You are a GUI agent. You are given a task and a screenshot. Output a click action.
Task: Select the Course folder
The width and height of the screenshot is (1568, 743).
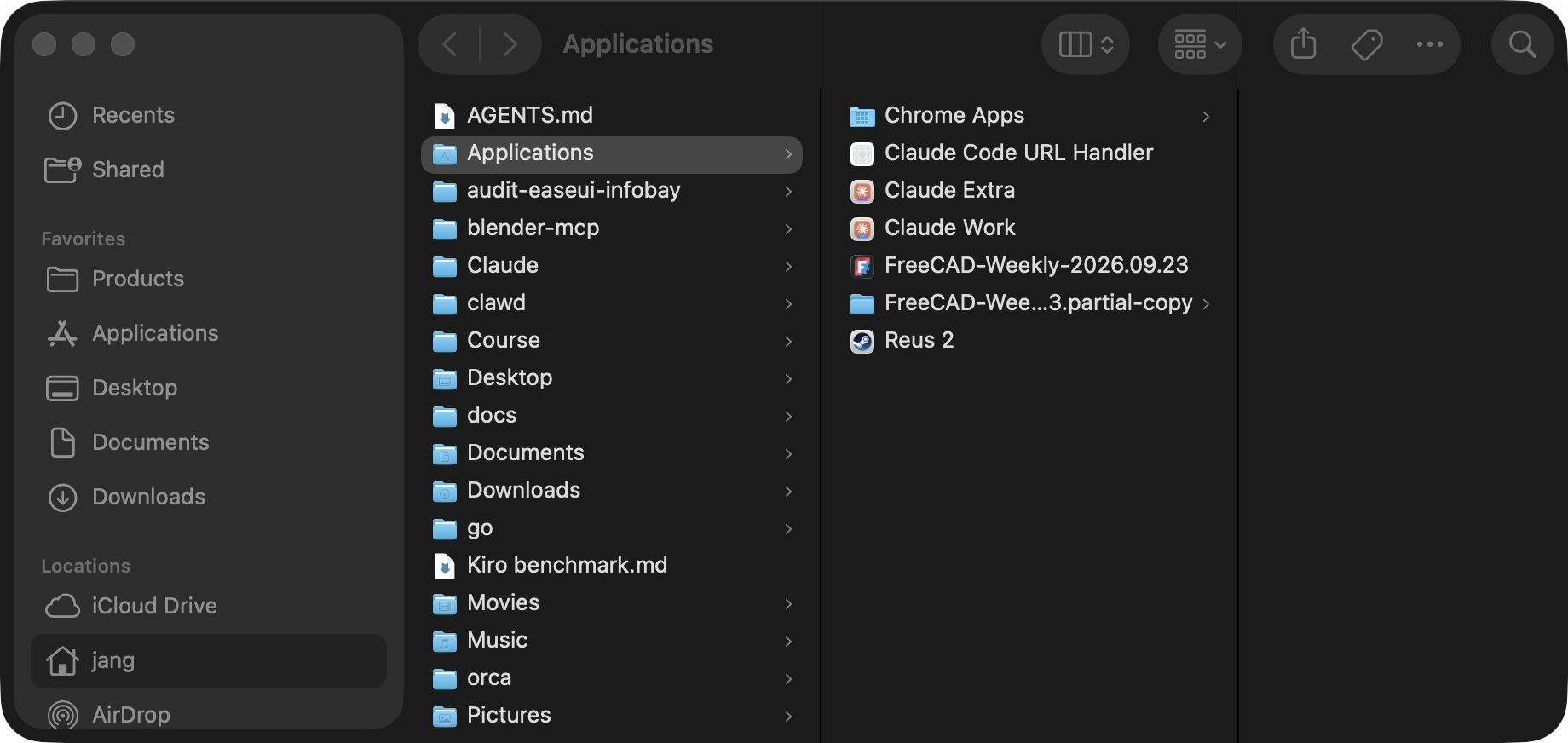coord(612,340)
